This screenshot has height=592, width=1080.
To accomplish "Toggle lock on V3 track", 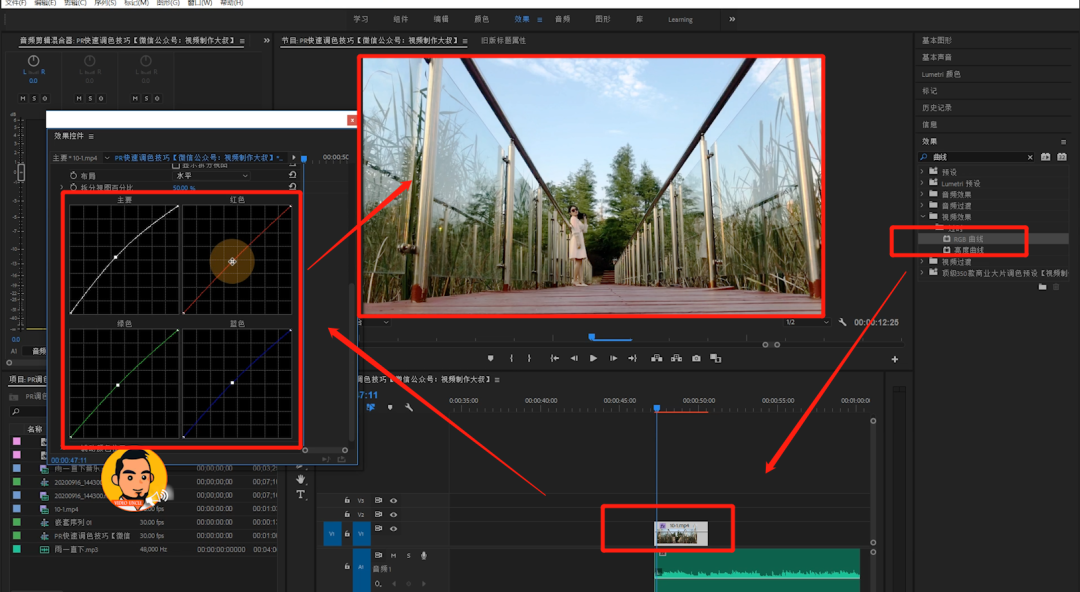I will pos(347,500).
